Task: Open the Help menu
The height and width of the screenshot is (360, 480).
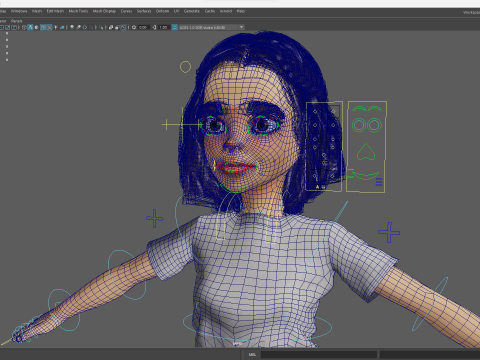Action: (x=241, y=11)
